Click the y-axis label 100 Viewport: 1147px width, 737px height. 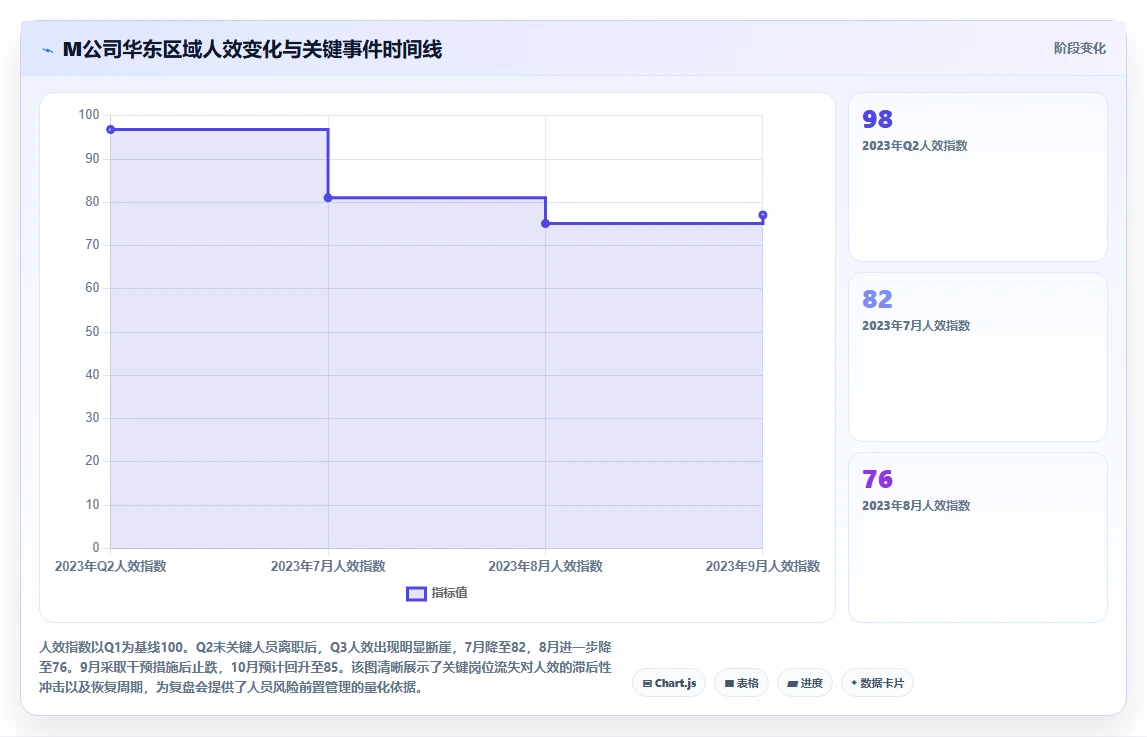coord(89,115)
